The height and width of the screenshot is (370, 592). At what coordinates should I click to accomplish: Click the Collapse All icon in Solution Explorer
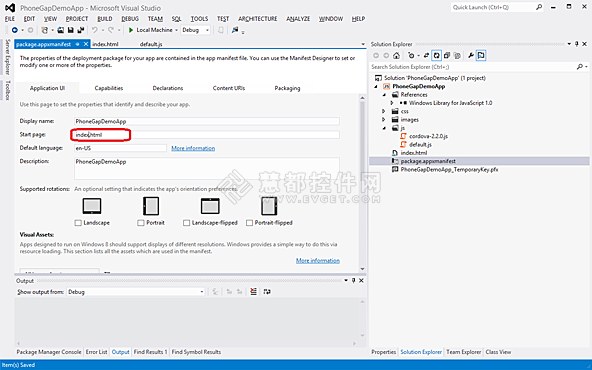447,56
